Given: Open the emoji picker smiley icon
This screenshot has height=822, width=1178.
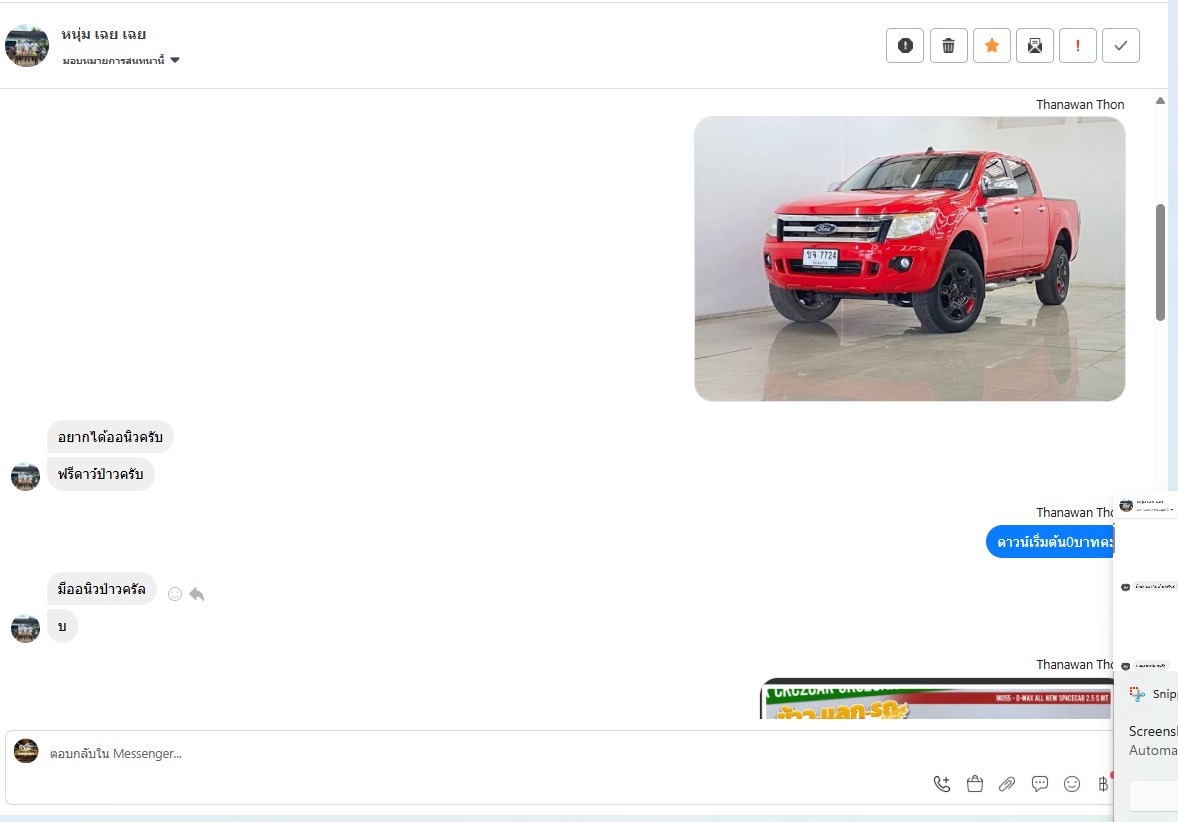Looking at the screenshot, I should 1072,784.
